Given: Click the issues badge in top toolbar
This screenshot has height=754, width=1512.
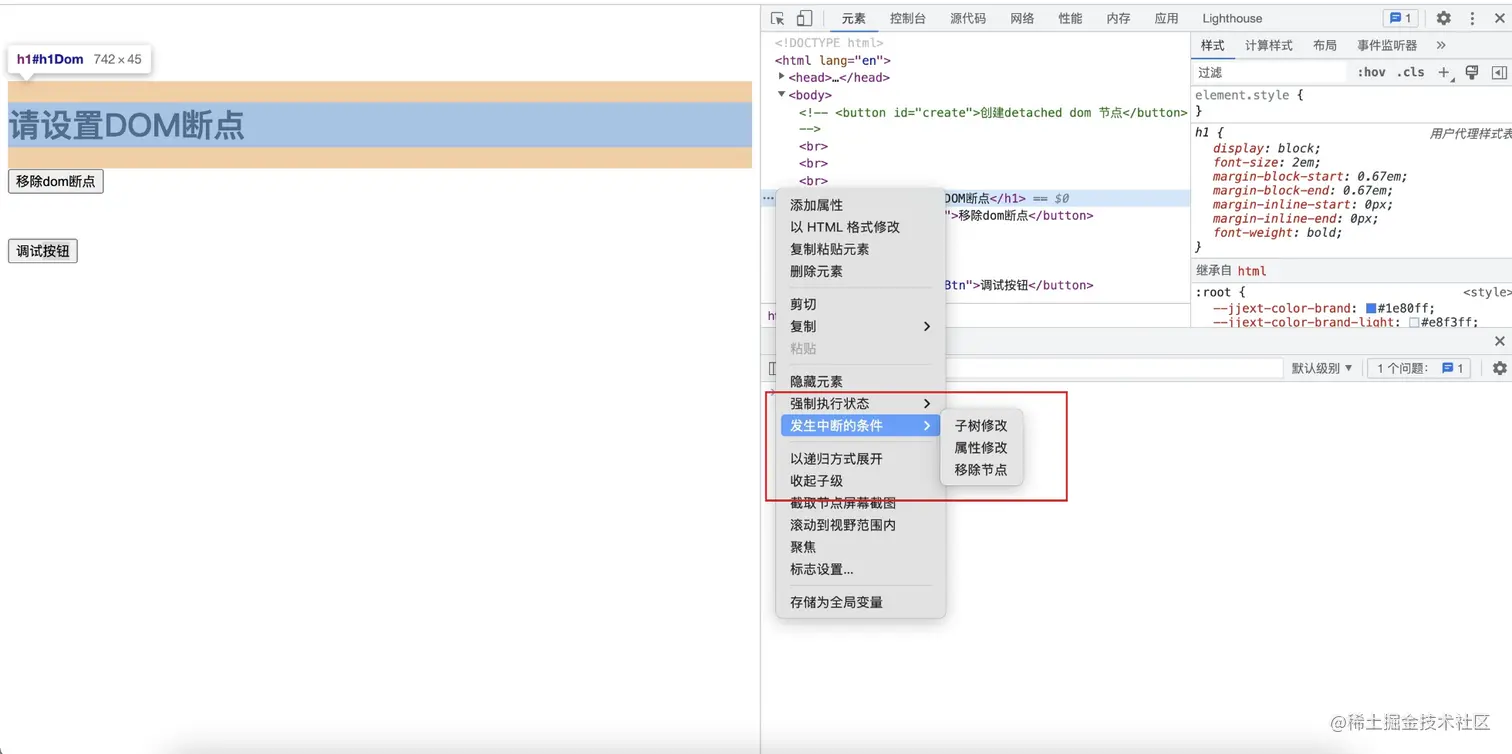Looking at the screenshot, I should pos(1398,18).
